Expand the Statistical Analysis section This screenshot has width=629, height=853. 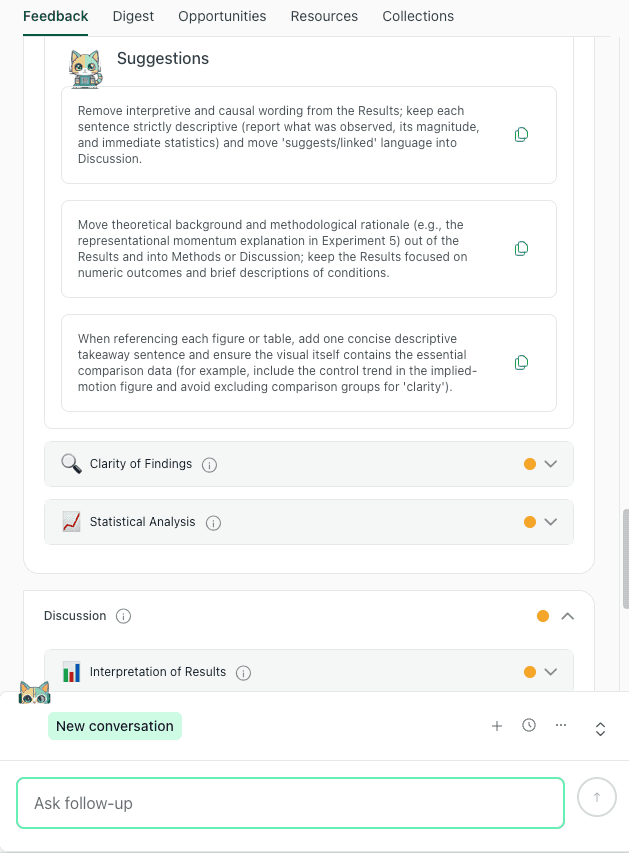(552, 521)
